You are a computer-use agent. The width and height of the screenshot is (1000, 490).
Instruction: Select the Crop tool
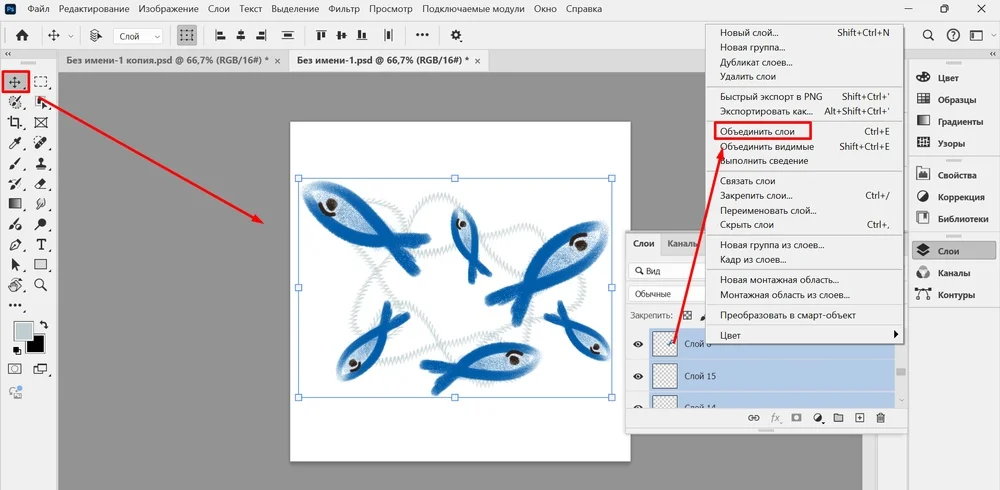tap(15, 122)
